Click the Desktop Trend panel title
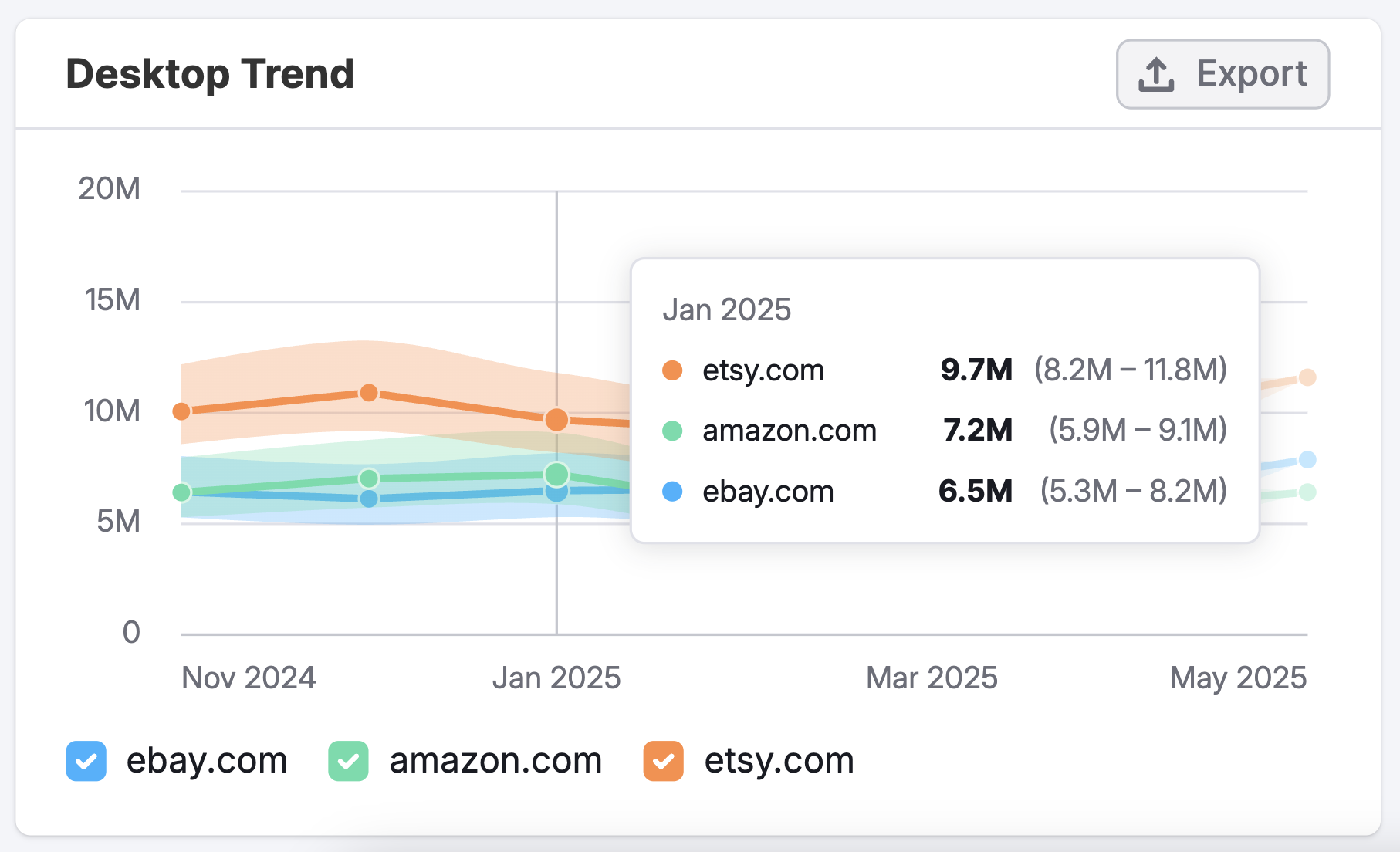This screenshot has width=1400, height=852. click(210, 73)
